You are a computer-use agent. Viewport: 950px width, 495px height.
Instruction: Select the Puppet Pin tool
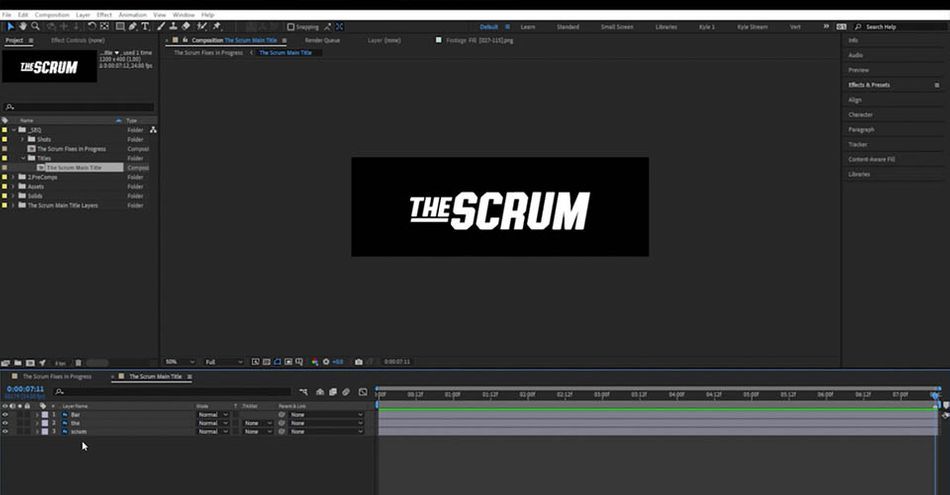pyautogui.click(x=217, y=27)
